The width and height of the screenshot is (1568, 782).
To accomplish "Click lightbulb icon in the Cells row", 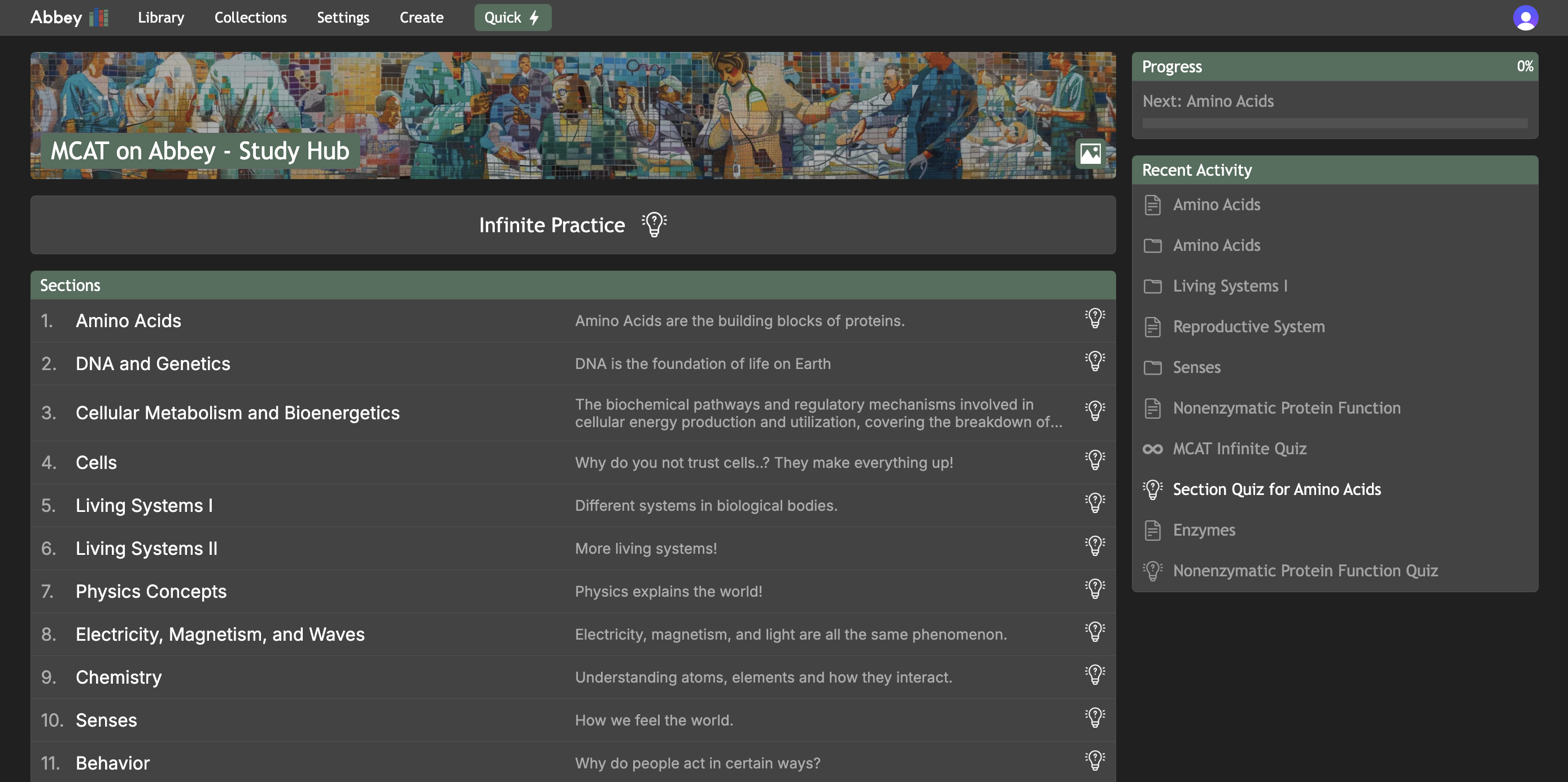I will pos(1094,460).
